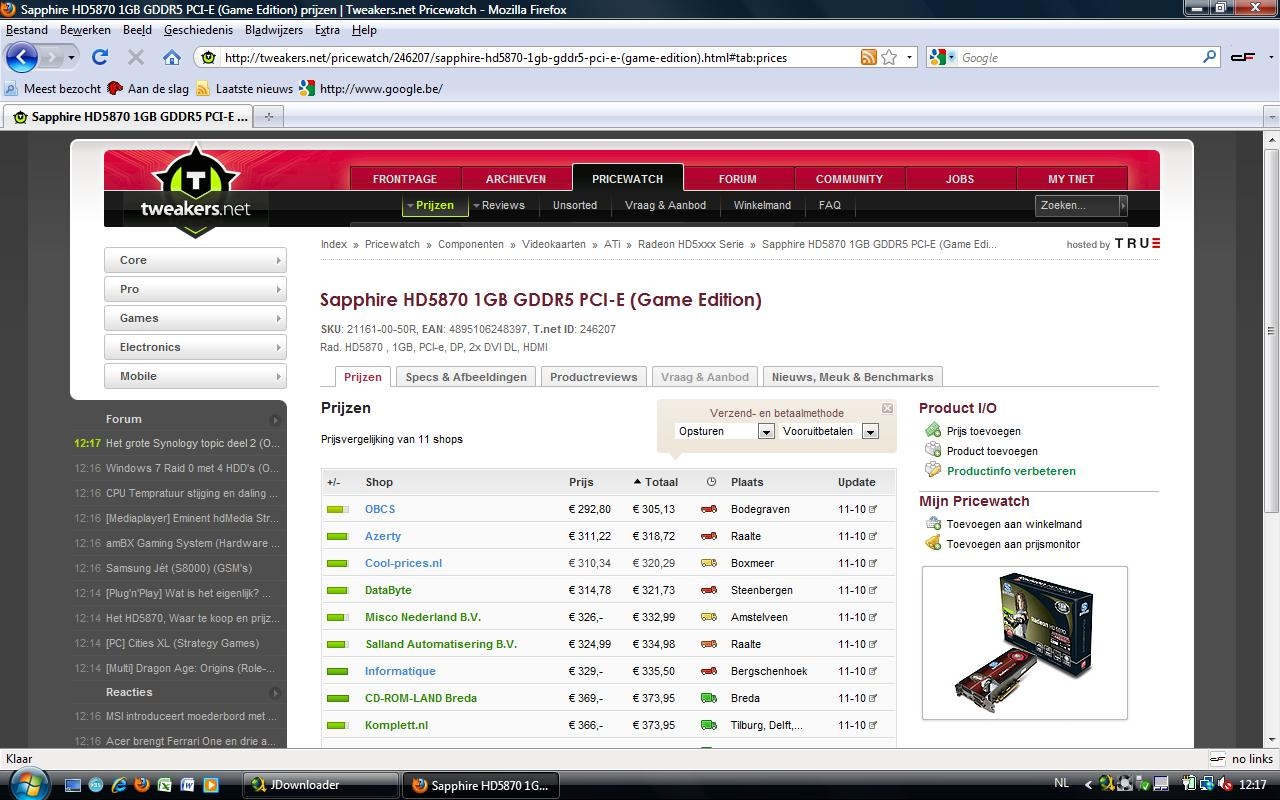The height and width of the screenshot is (800, 1280).
Task: Click the green truck icon for CD-ROM-LAND Breda
Action: pos(709,698)
